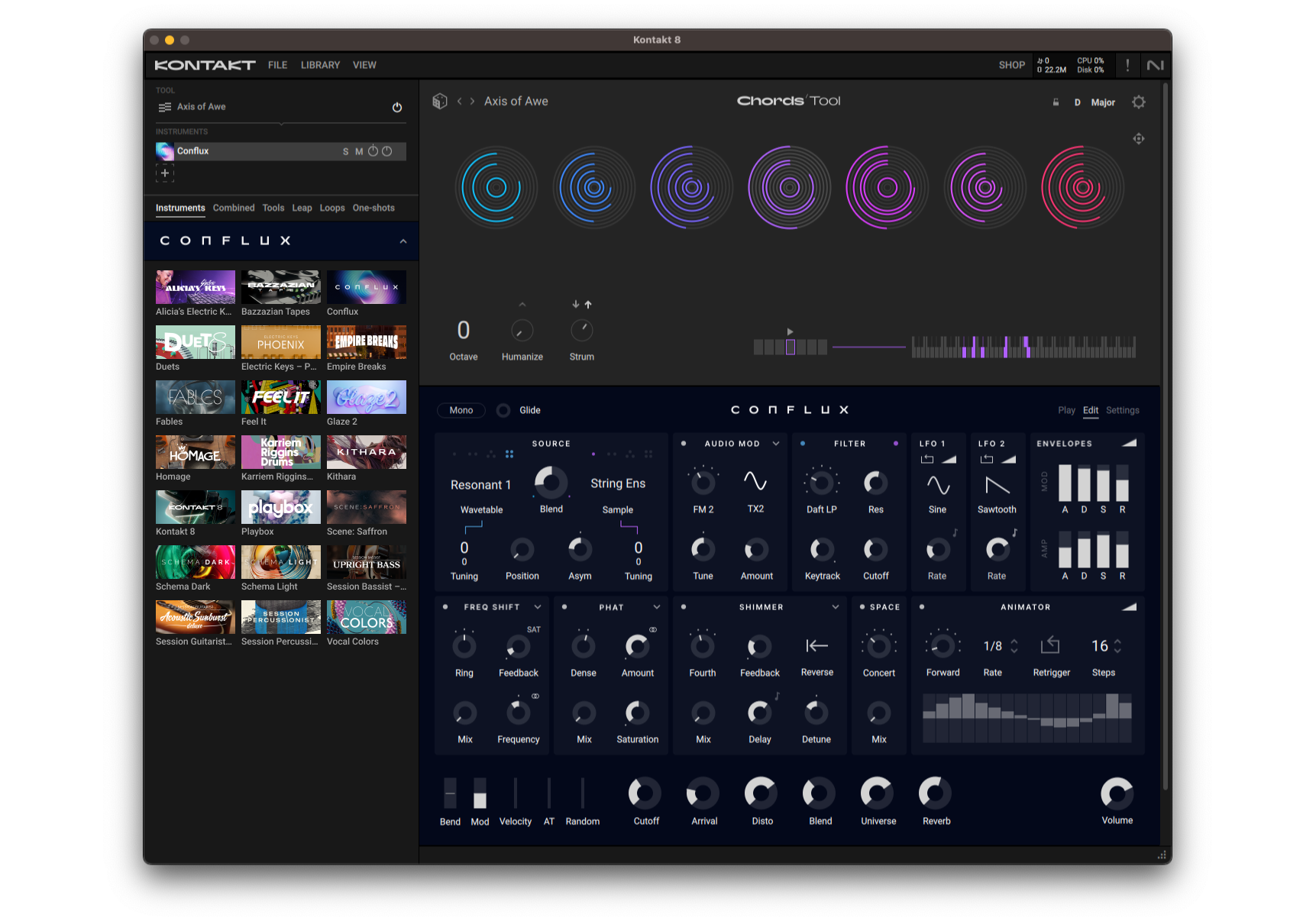Switch to the One-shots tab
Screen dimensions: 1316x921
coord(373,208)
